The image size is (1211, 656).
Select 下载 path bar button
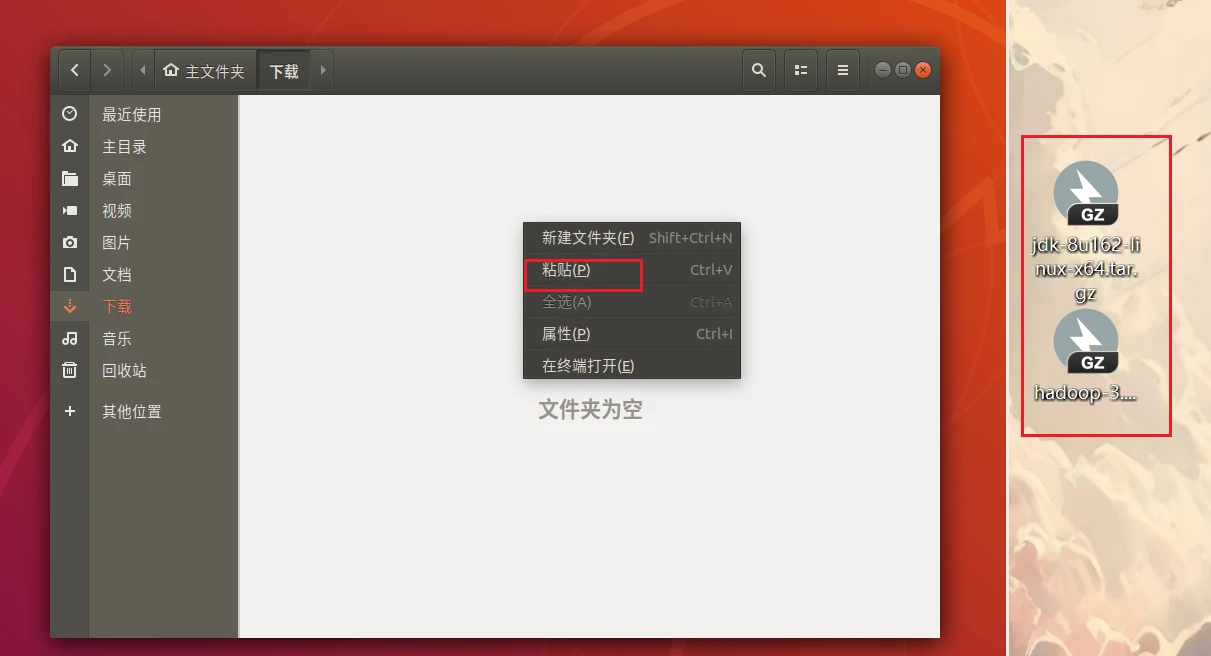[x=284, y=72]
